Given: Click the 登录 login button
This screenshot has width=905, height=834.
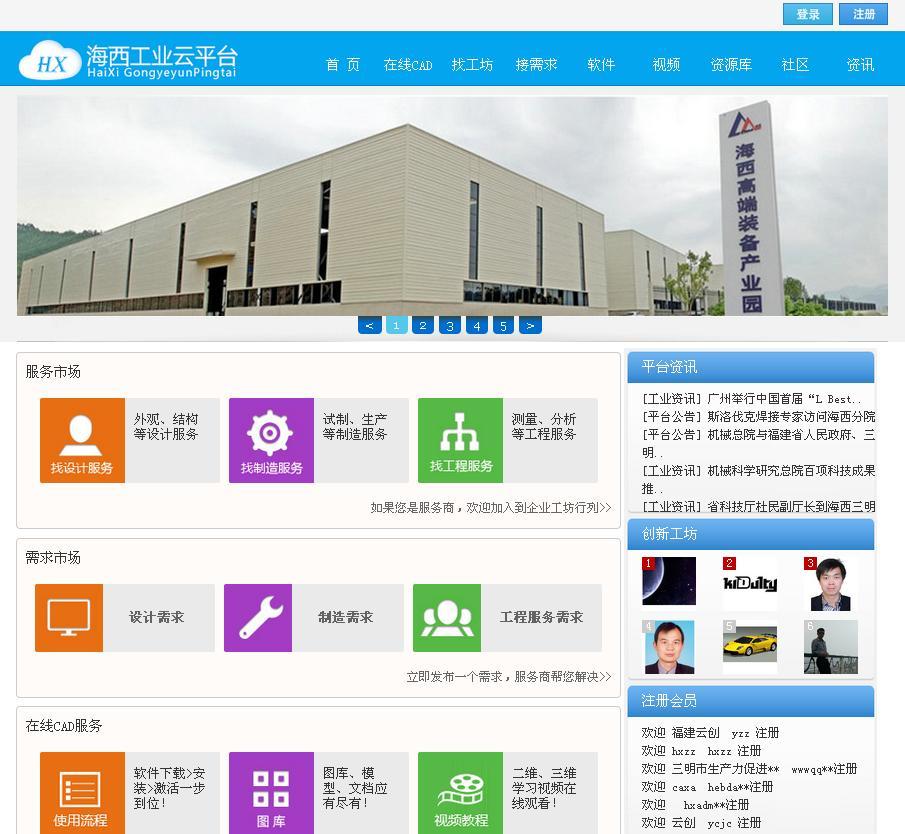Looking at the screenshot, I should [808, 14].
